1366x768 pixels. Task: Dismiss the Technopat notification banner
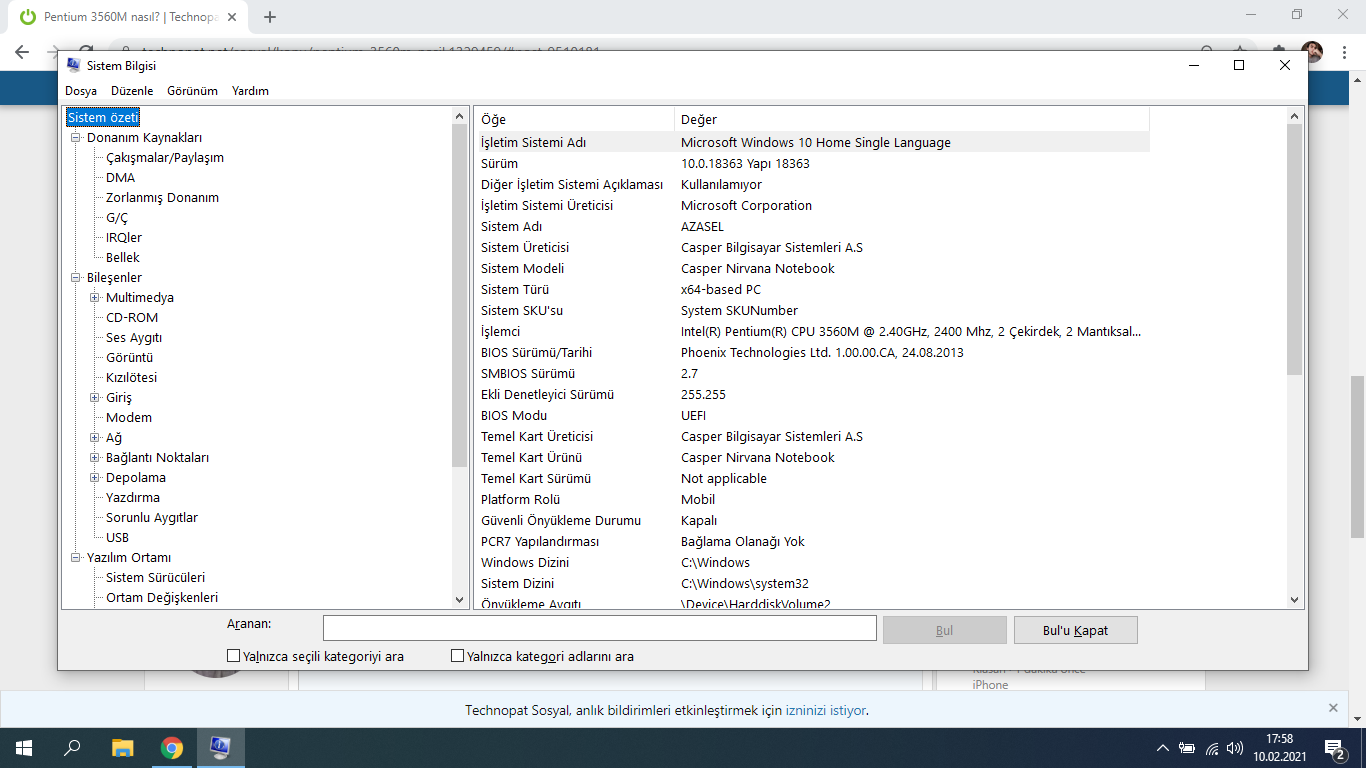1333,708
